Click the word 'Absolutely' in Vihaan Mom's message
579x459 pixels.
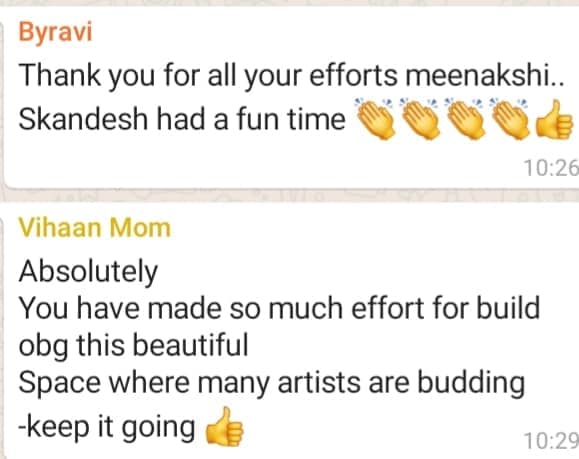(x=88, y=272)
